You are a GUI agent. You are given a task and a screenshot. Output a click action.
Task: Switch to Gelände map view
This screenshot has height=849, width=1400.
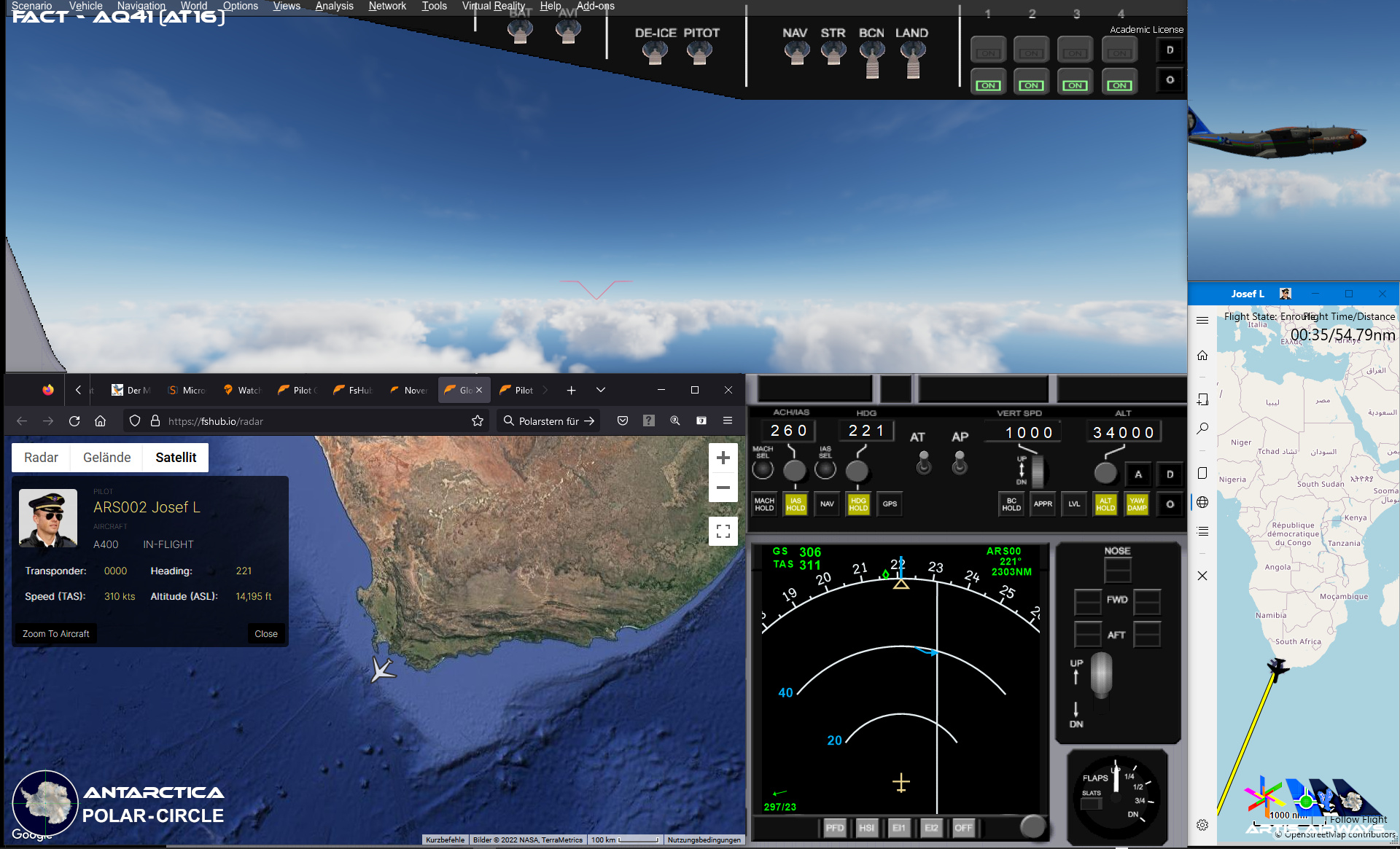click(x=107, y=458)
